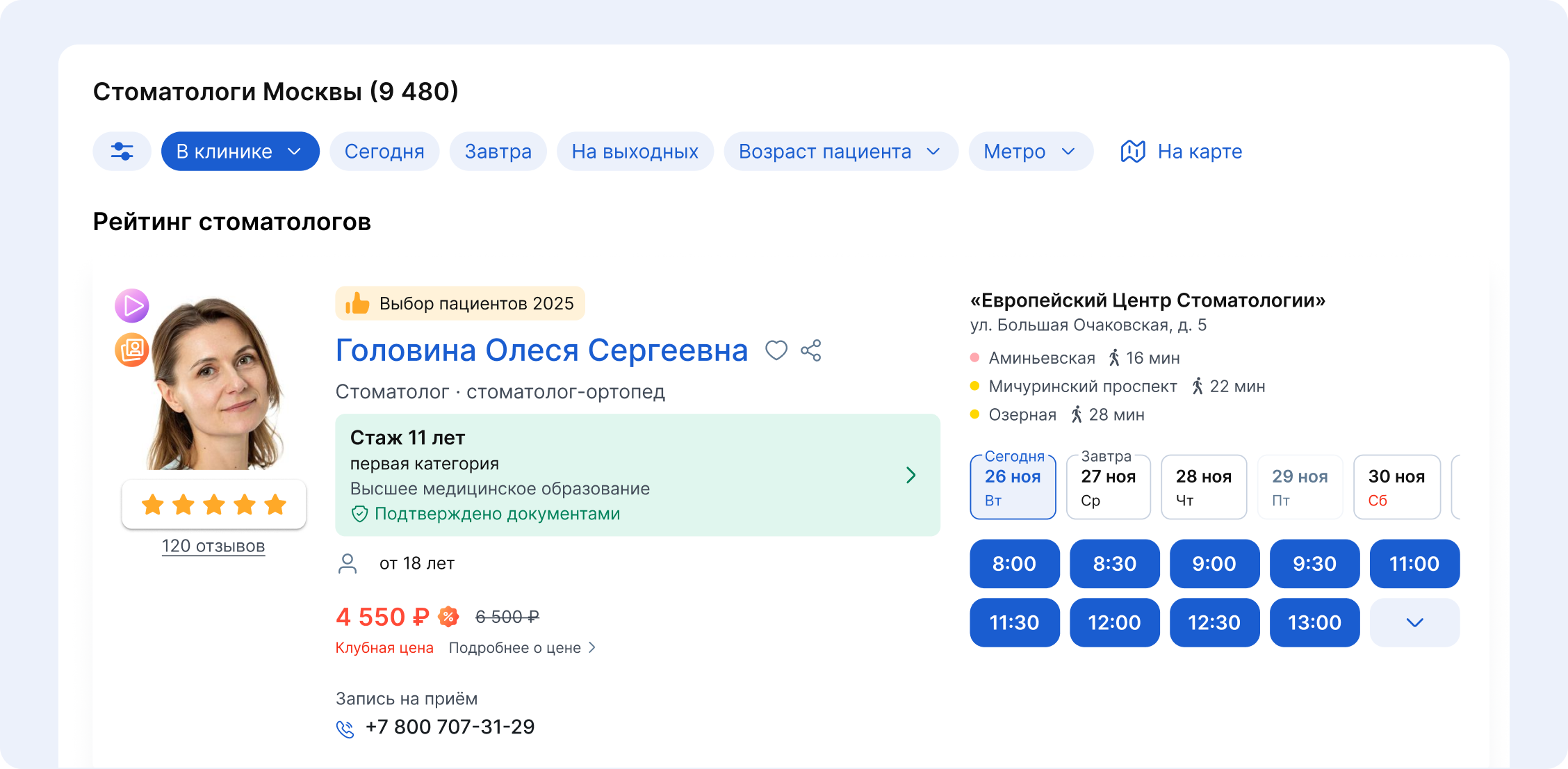This screenshot has width=1568, height=769.
Task: Open Европейский Центр Стоматологии clinic page
Action: coord(1148,300)
